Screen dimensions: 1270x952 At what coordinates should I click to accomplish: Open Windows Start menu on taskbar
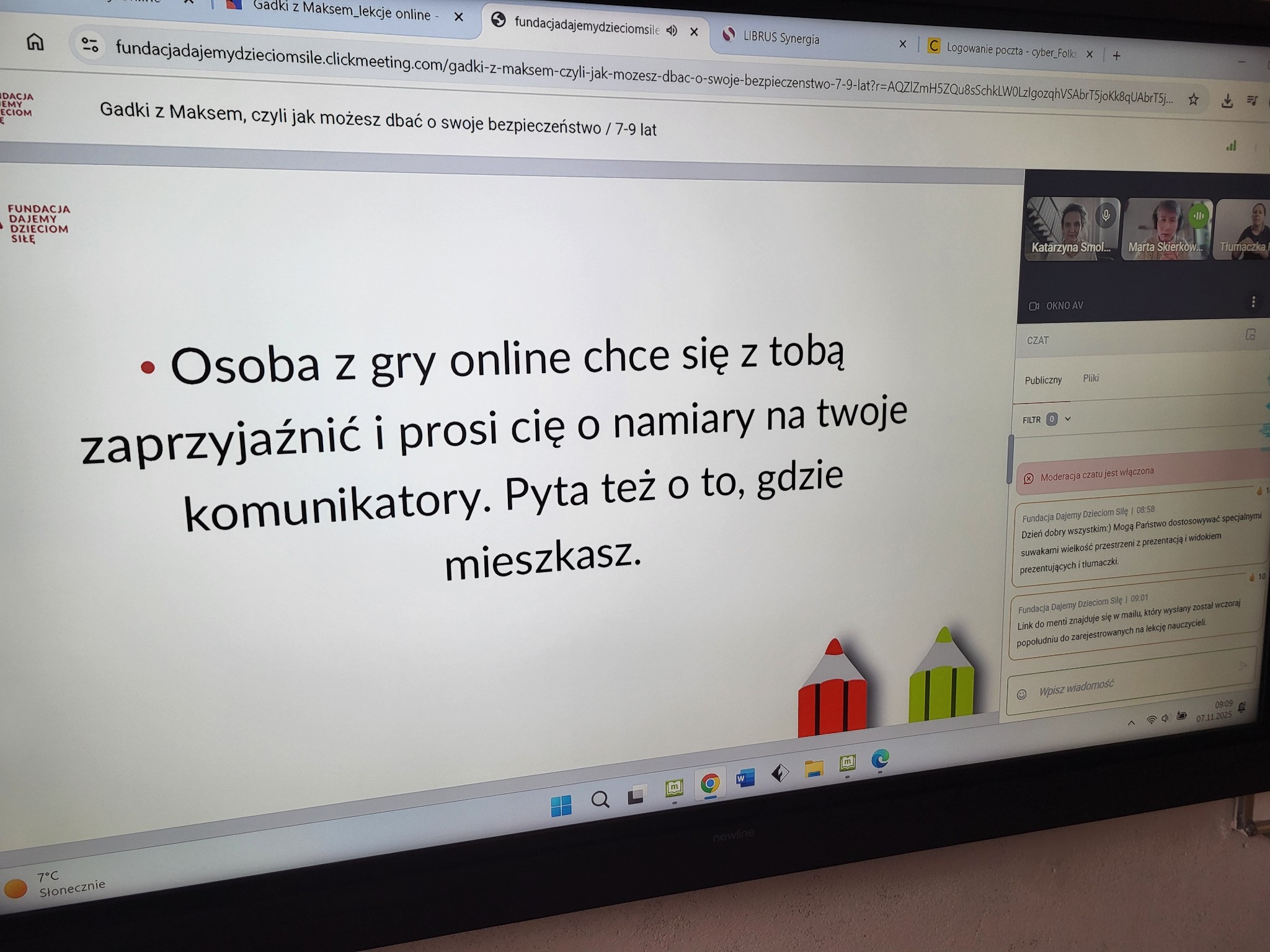(561, 806)
